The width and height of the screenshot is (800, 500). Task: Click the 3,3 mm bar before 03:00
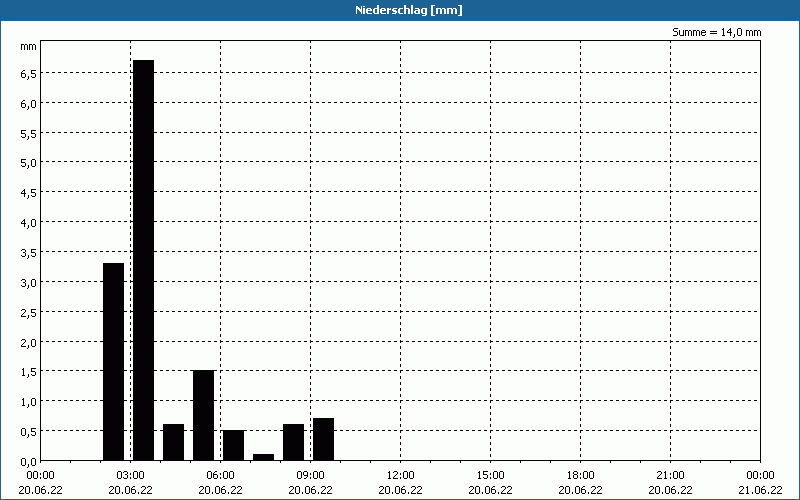[x=113, y=362]
